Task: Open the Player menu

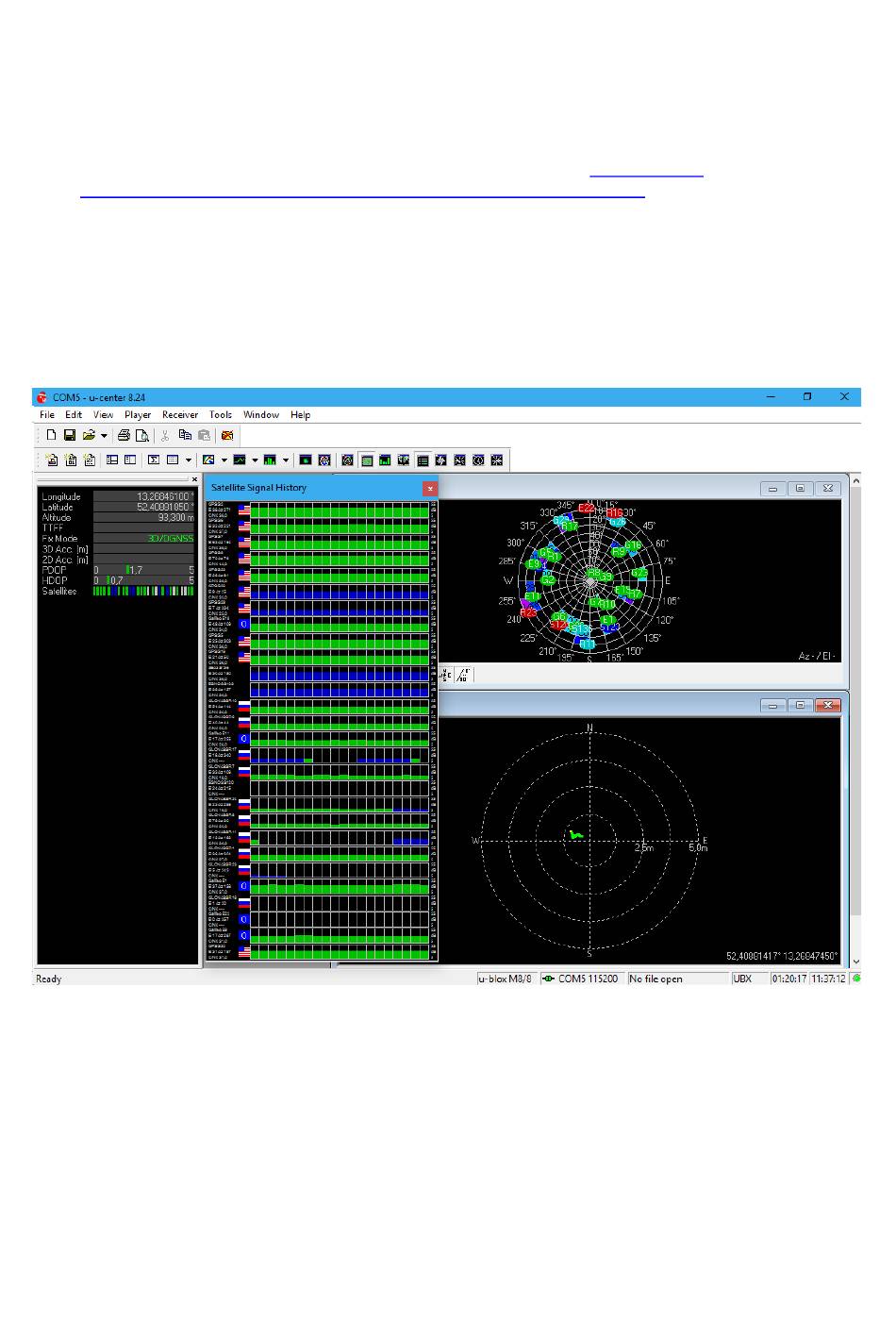Action: pos(138,415)
